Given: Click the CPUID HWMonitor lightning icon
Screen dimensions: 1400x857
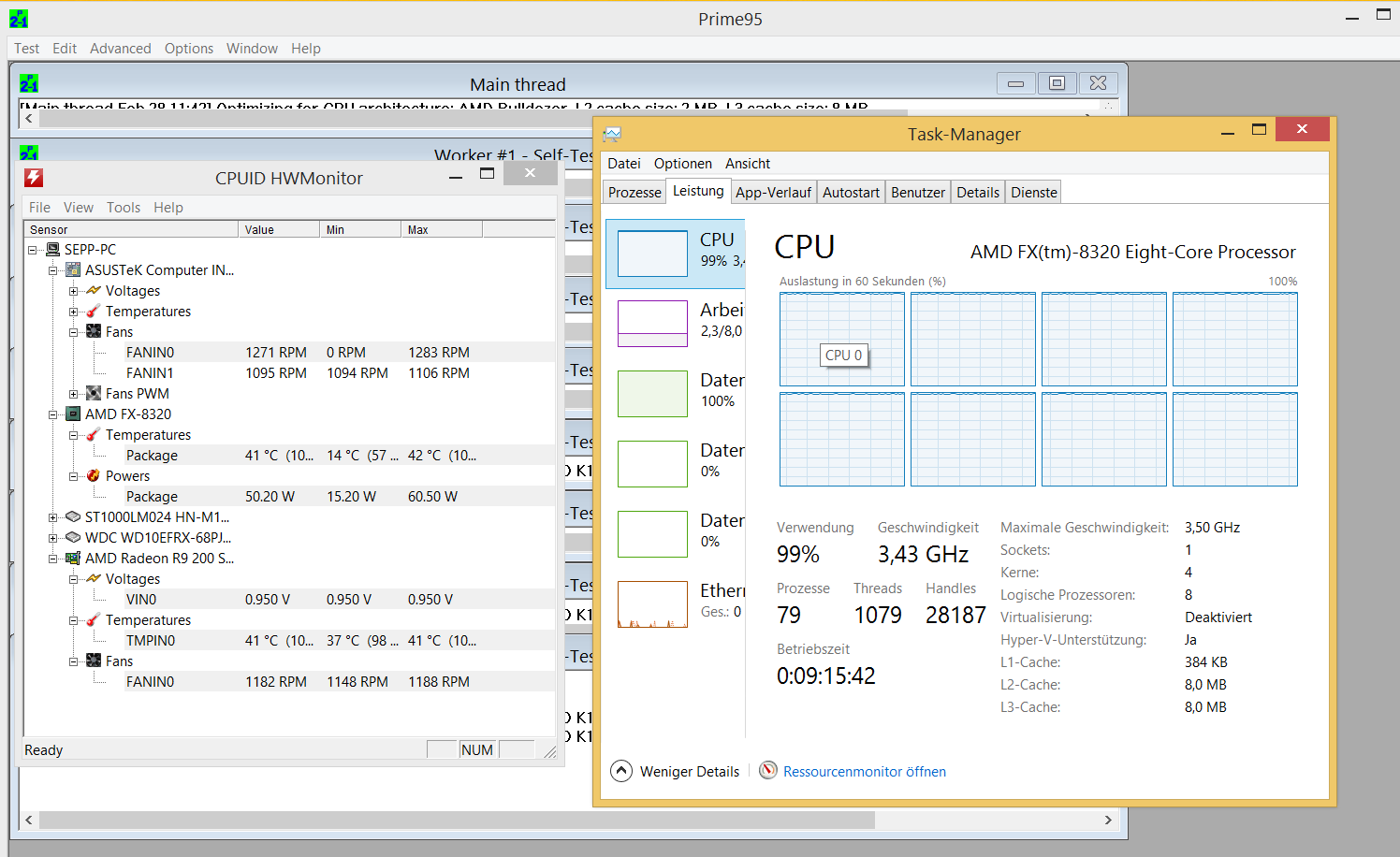Looking at the screenshot, I should pyautogui.click(x=35, y=178).
